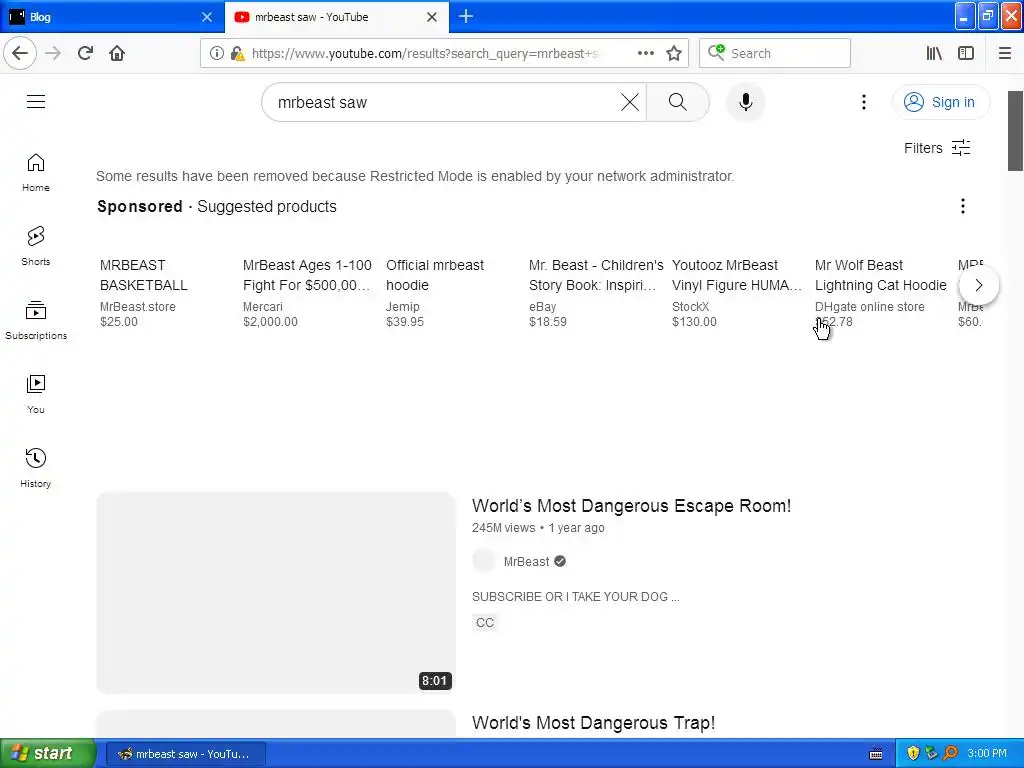Open the Firefox library icon
Viewport: 1024px width, 768px height.
(934, 54)
